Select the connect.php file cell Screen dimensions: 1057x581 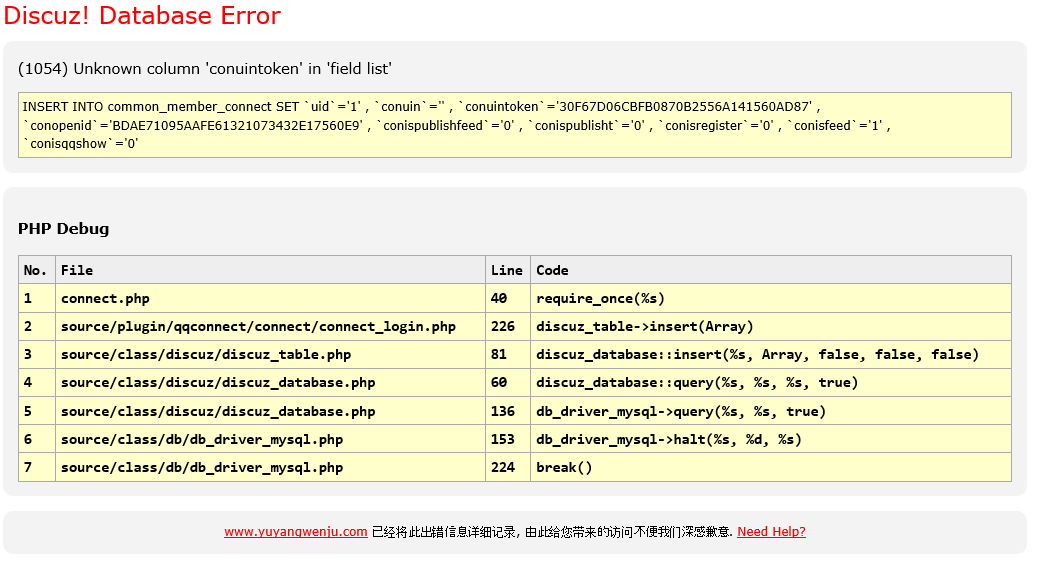[x=270, y=299]
